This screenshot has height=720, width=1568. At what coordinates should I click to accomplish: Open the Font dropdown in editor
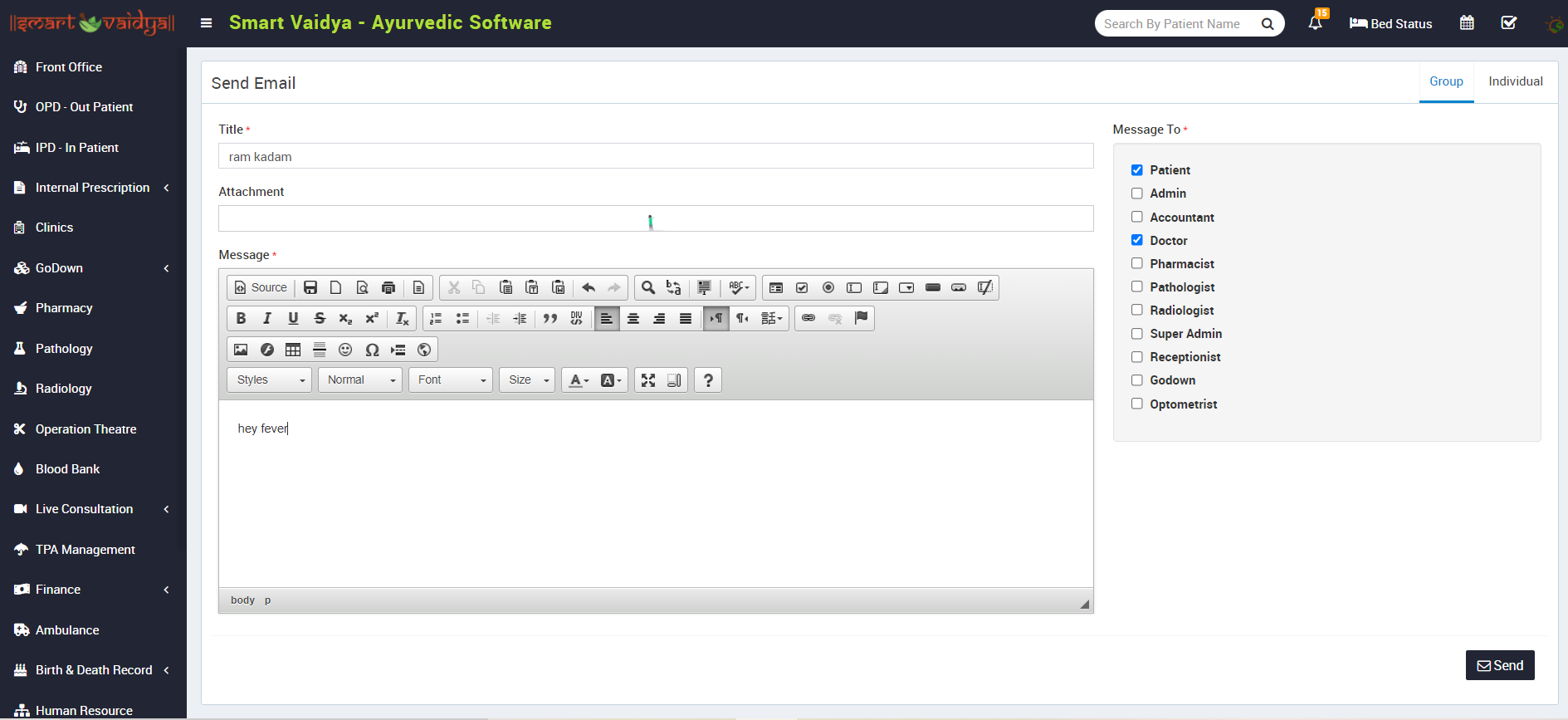451,380
